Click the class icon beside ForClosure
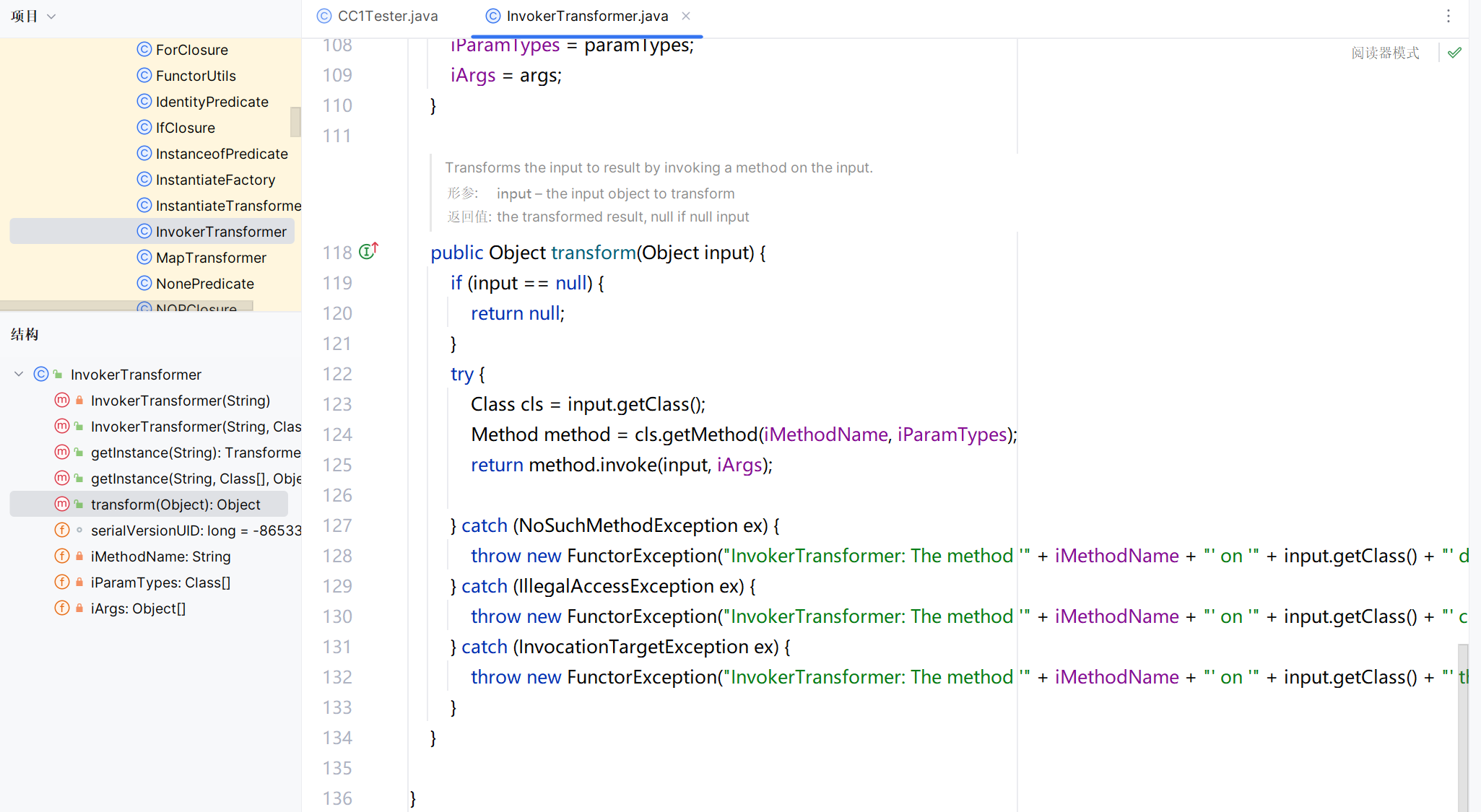1481x812 pixels. coord(144,49)
